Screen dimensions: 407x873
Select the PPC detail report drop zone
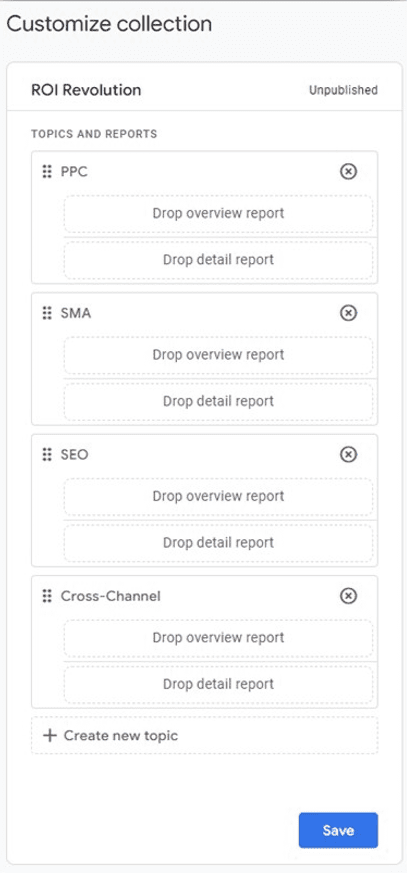(x=218, y=259)
